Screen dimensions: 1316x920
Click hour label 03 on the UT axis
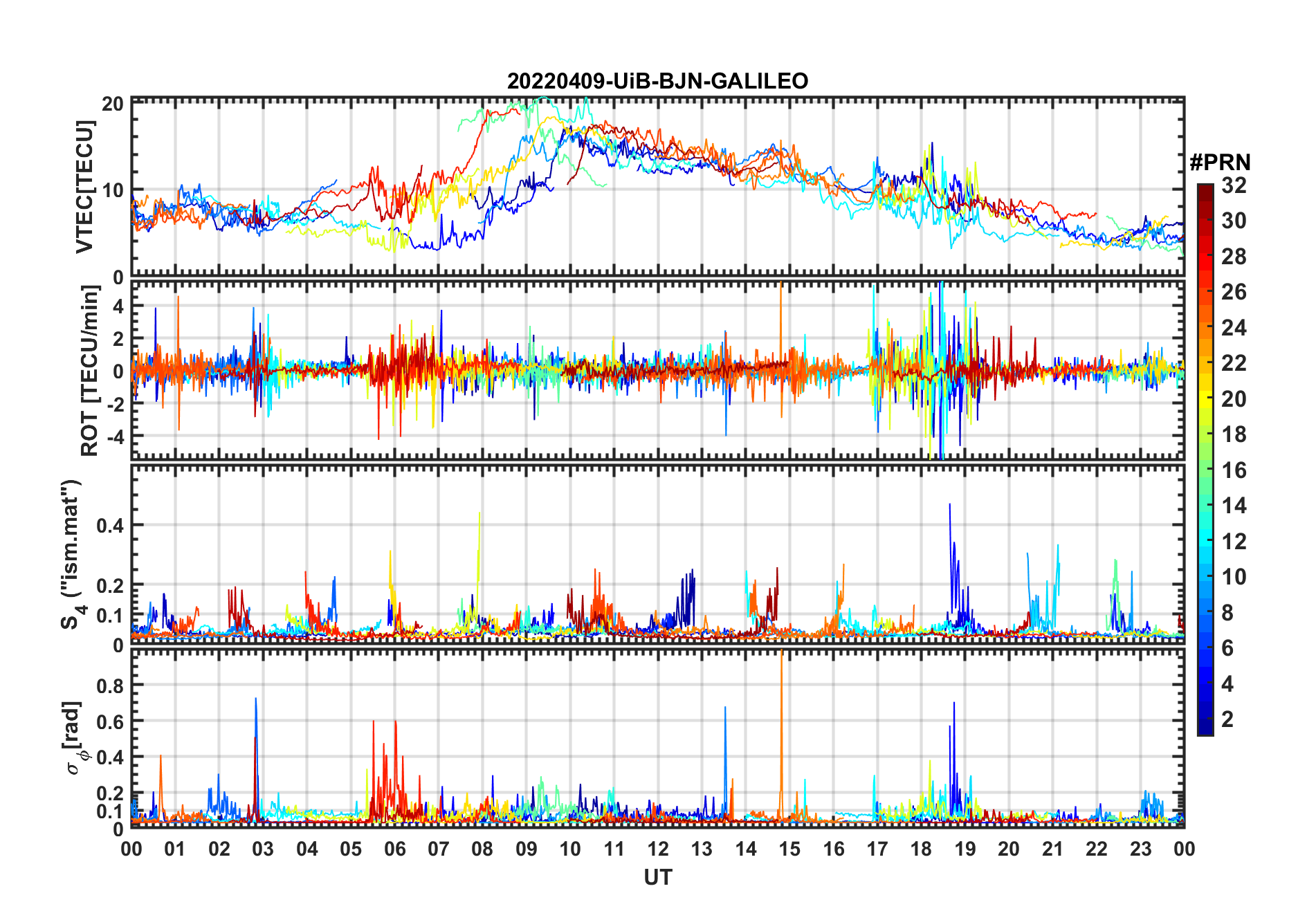point(263,849)
